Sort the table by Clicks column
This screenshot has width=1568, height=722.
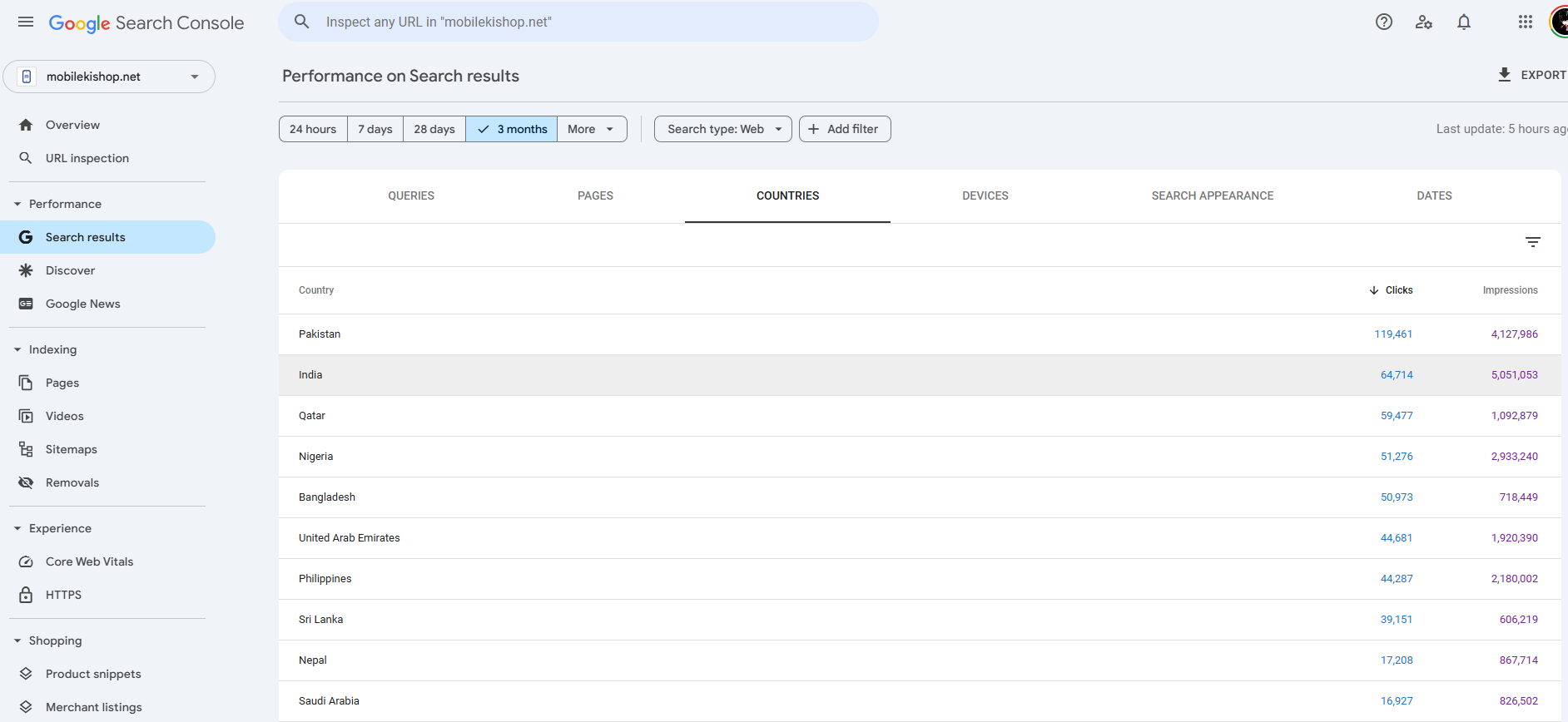pyautogui.click(x=1398, y=290)
